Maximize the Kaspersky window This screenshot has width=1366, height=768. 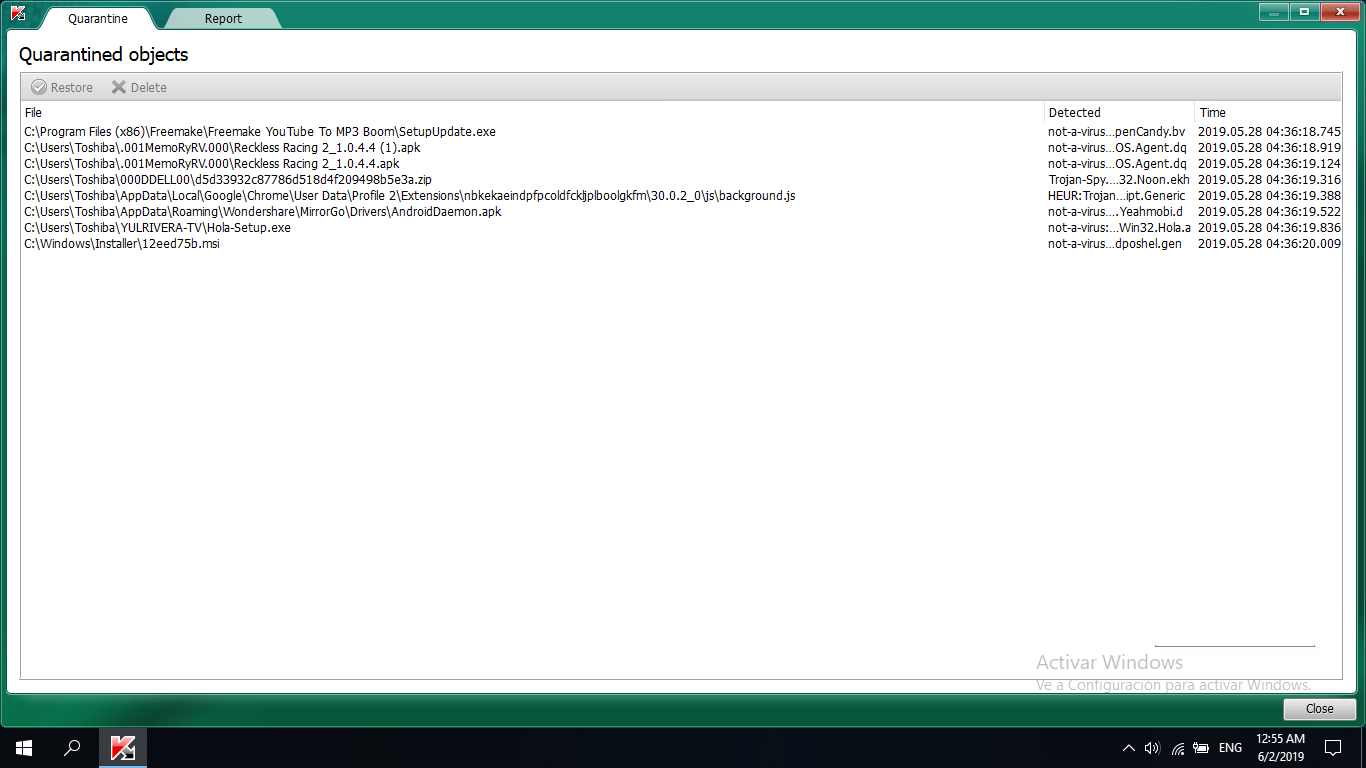pos(1304,12)
